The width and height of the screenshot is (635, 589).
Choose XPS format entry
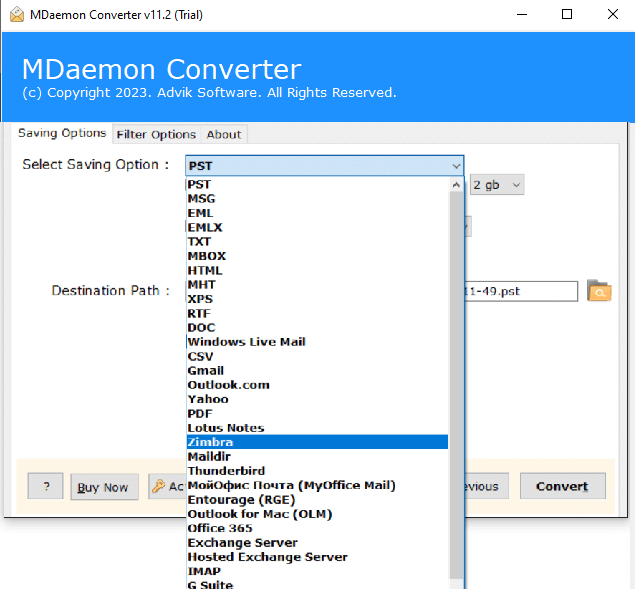point(318,299)
